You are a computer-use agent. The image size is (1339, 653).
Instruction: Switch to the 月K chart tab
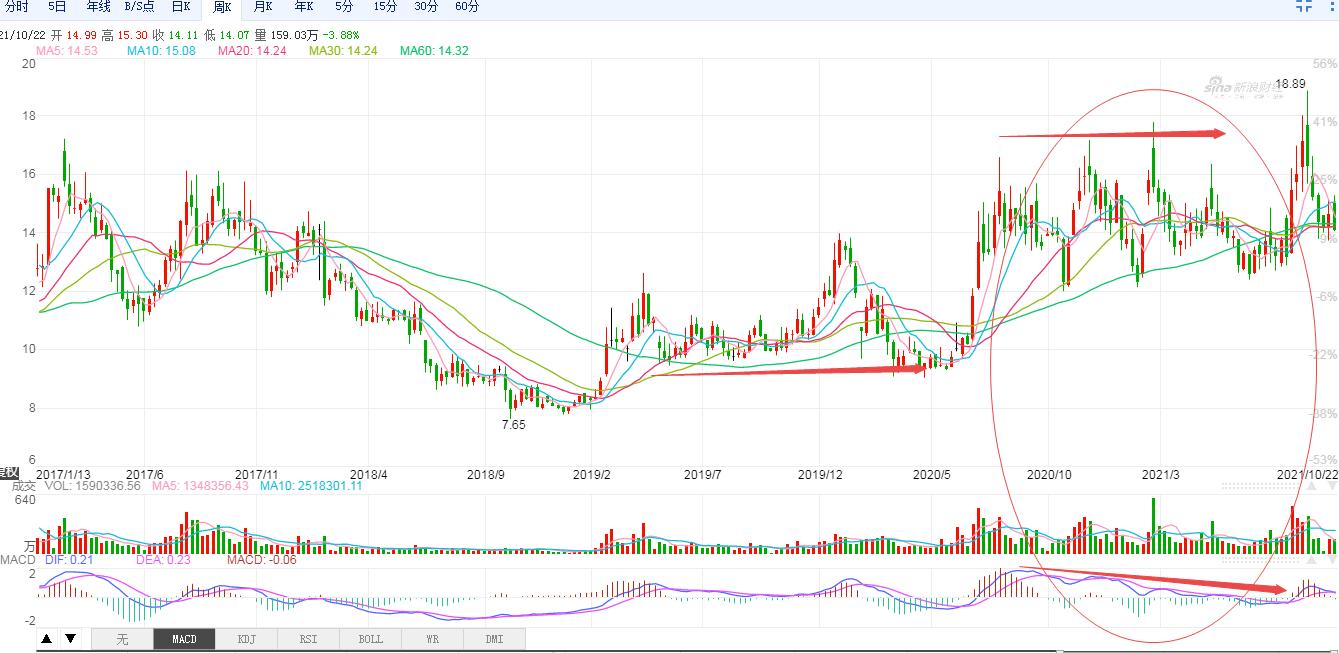[262, 7]
